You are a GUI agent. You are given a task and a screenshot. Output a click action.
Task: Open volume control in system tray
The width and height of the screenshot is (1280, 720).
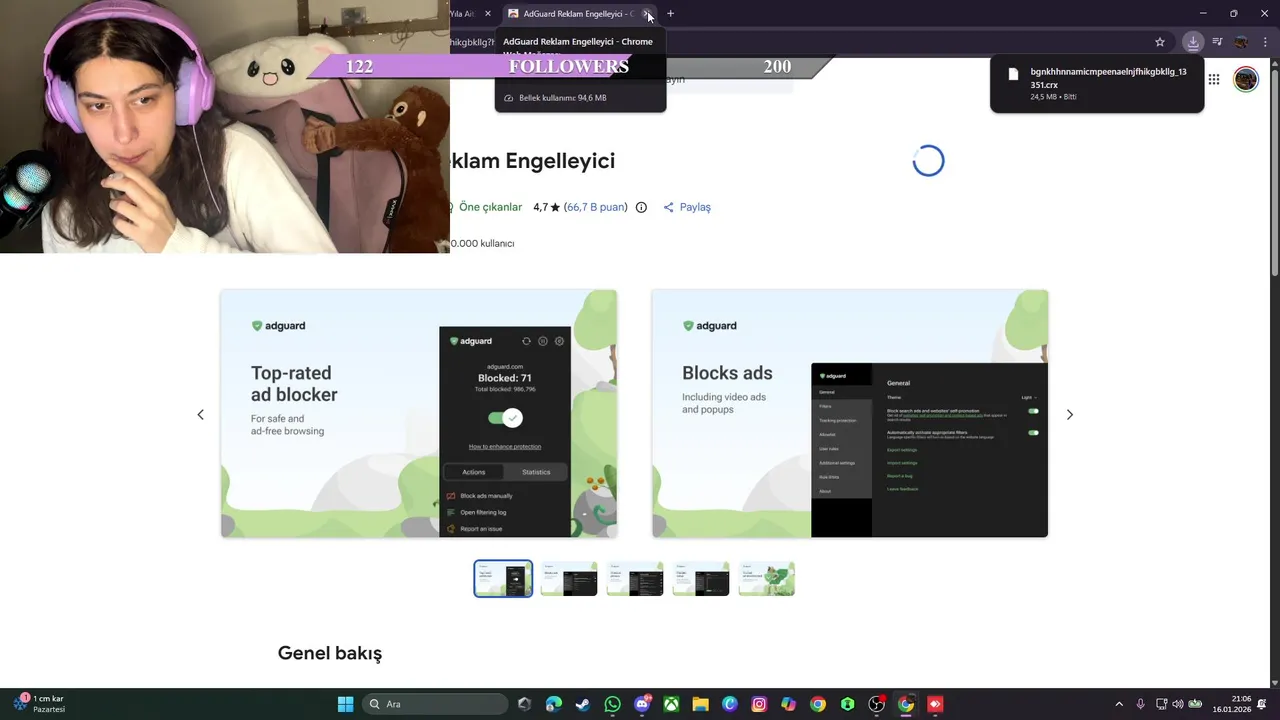click(1177, 704)
